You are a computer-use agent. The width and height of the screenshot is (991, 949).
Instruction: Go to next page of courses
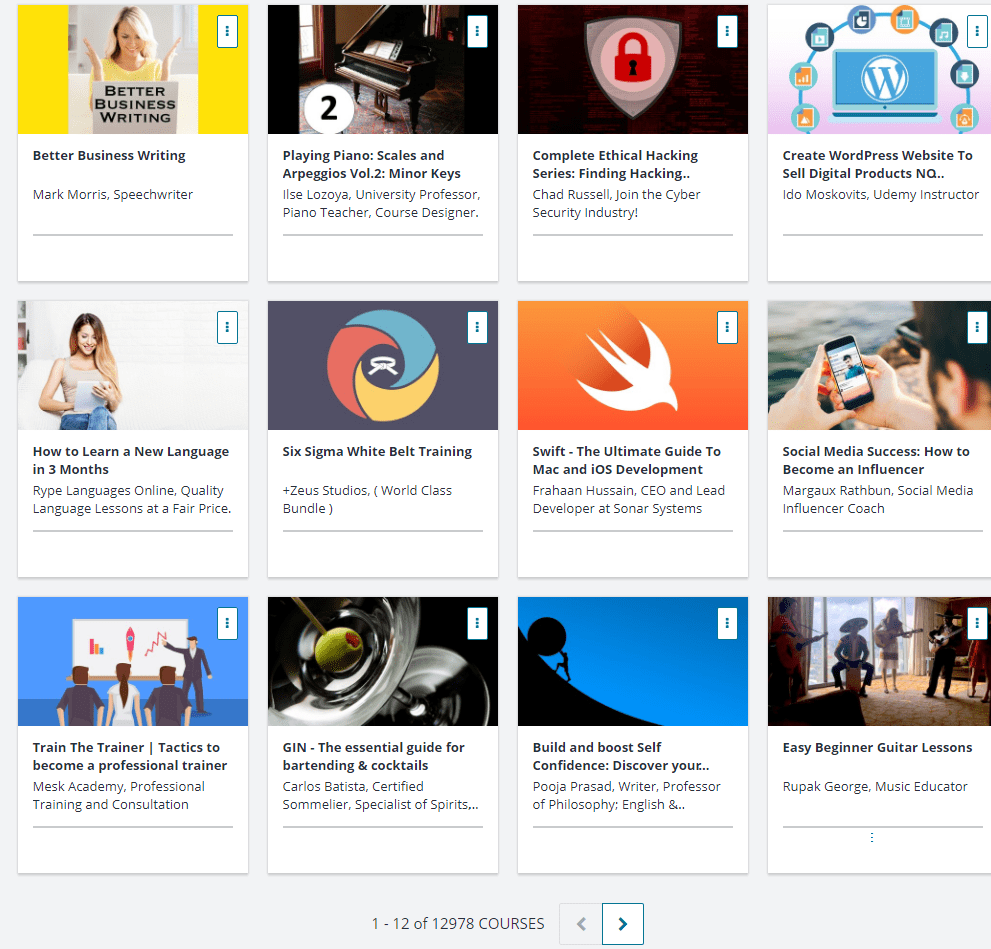[623, 924]
